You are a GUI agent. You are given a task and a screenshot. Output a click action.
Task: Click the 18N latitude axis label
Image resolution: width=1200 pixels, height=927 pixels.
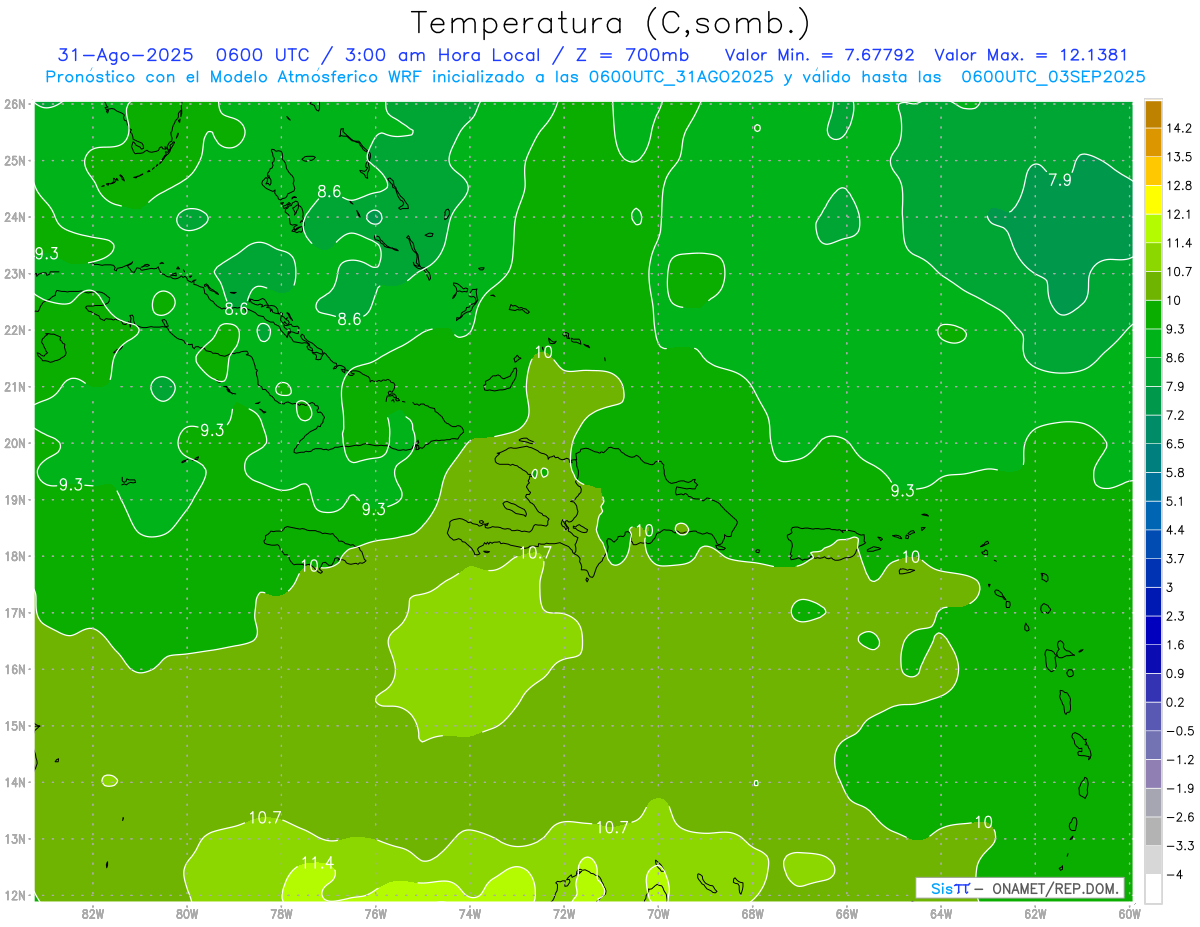[15, 555]
